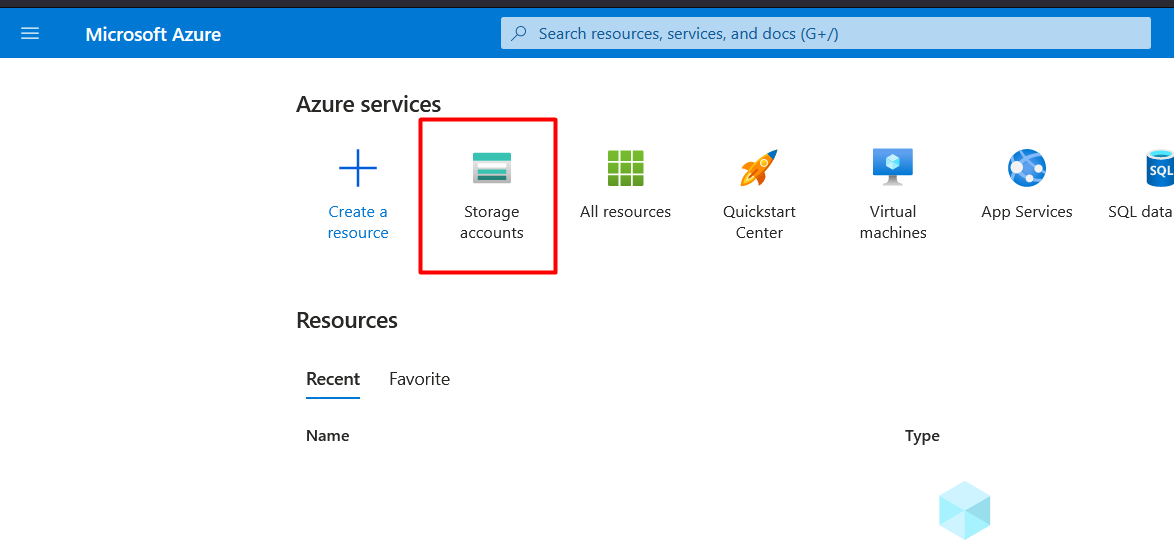The width and height of the screenshot is (1174, 557).
Task: Switch to the Favorite tab
Action: click(x=419, y=379)
